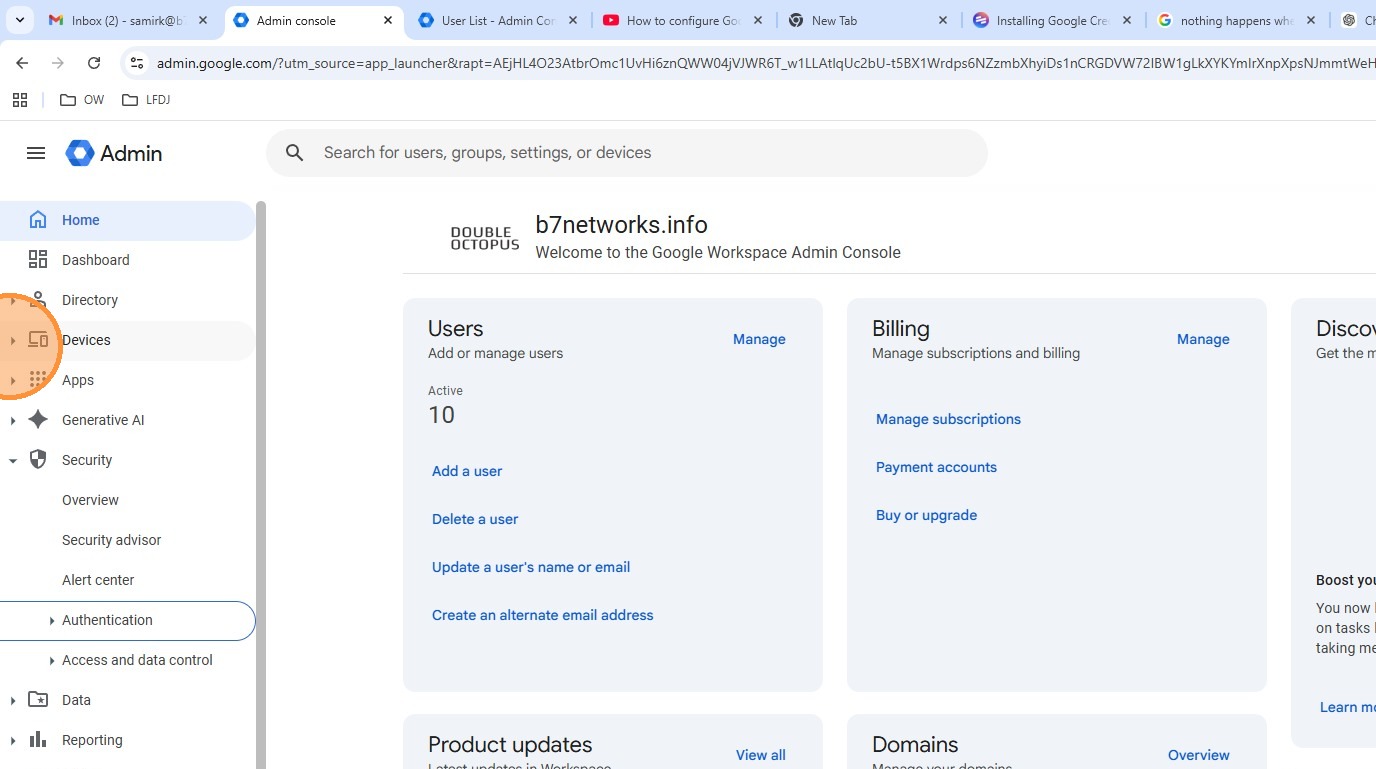Viewport: 1376px width, 769px height.
Task: Click the search magnifier icon
Action: 294,153
